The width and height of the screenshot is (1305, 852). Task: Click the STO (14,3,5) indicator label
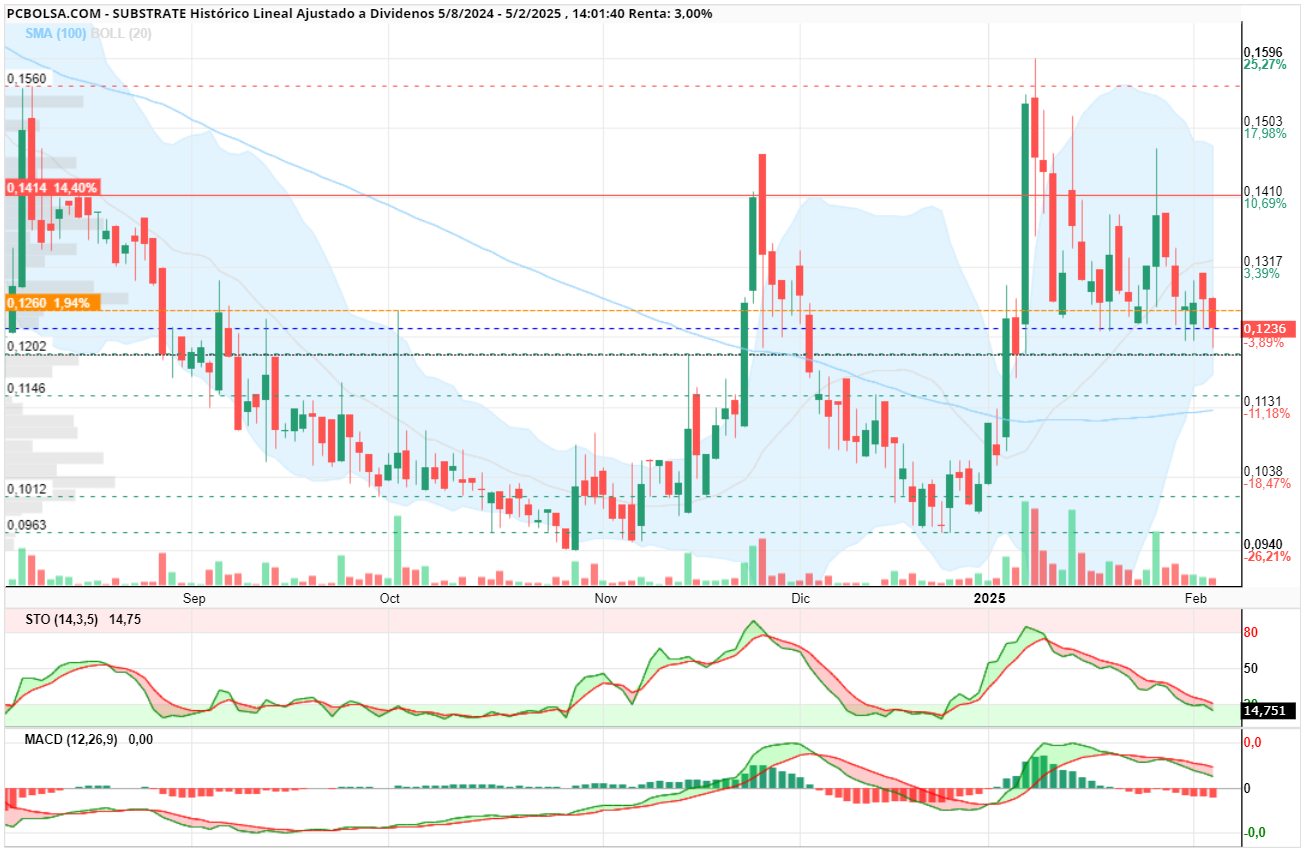[62, 620]
